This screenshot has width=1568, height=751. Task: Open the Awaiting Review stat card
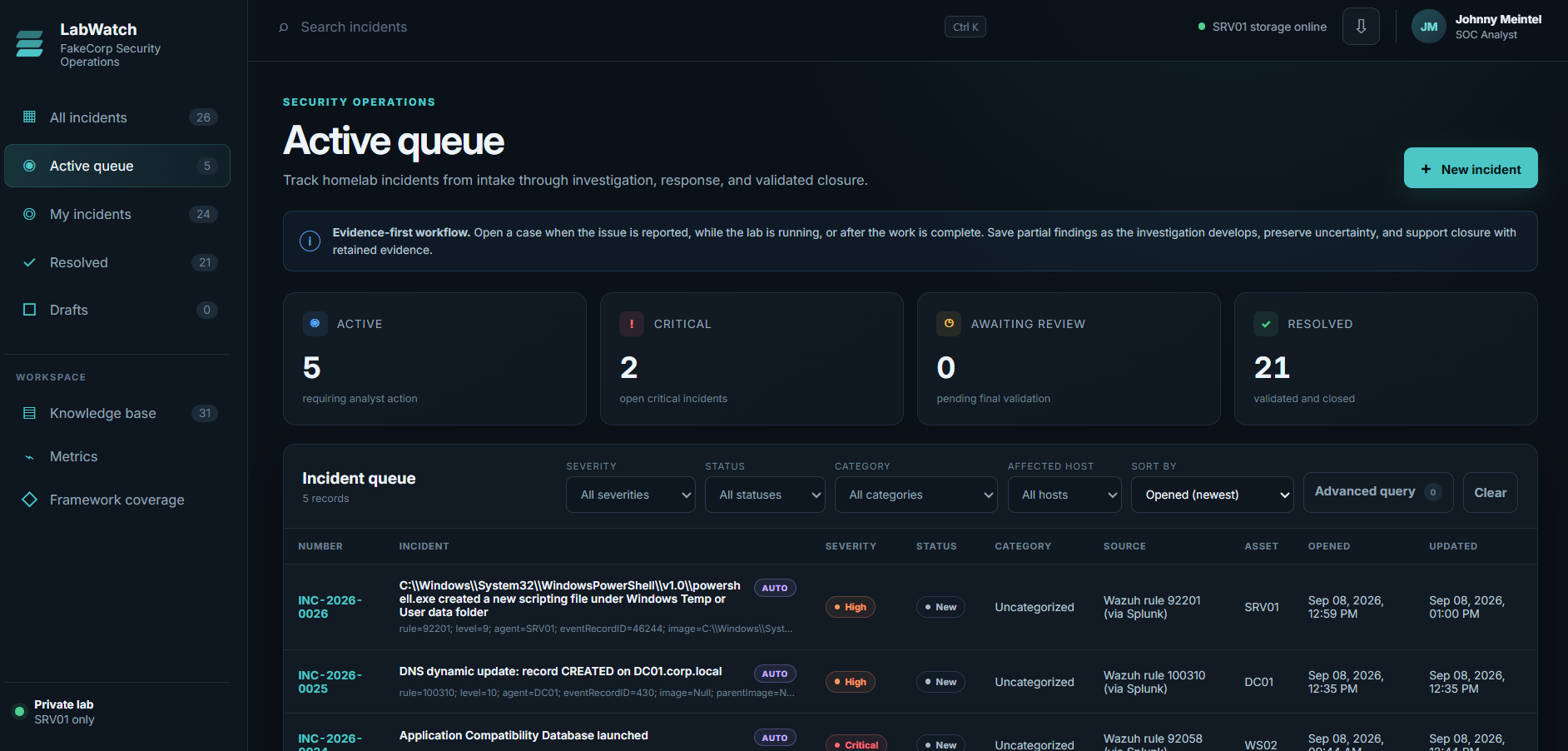(1069, 359)
